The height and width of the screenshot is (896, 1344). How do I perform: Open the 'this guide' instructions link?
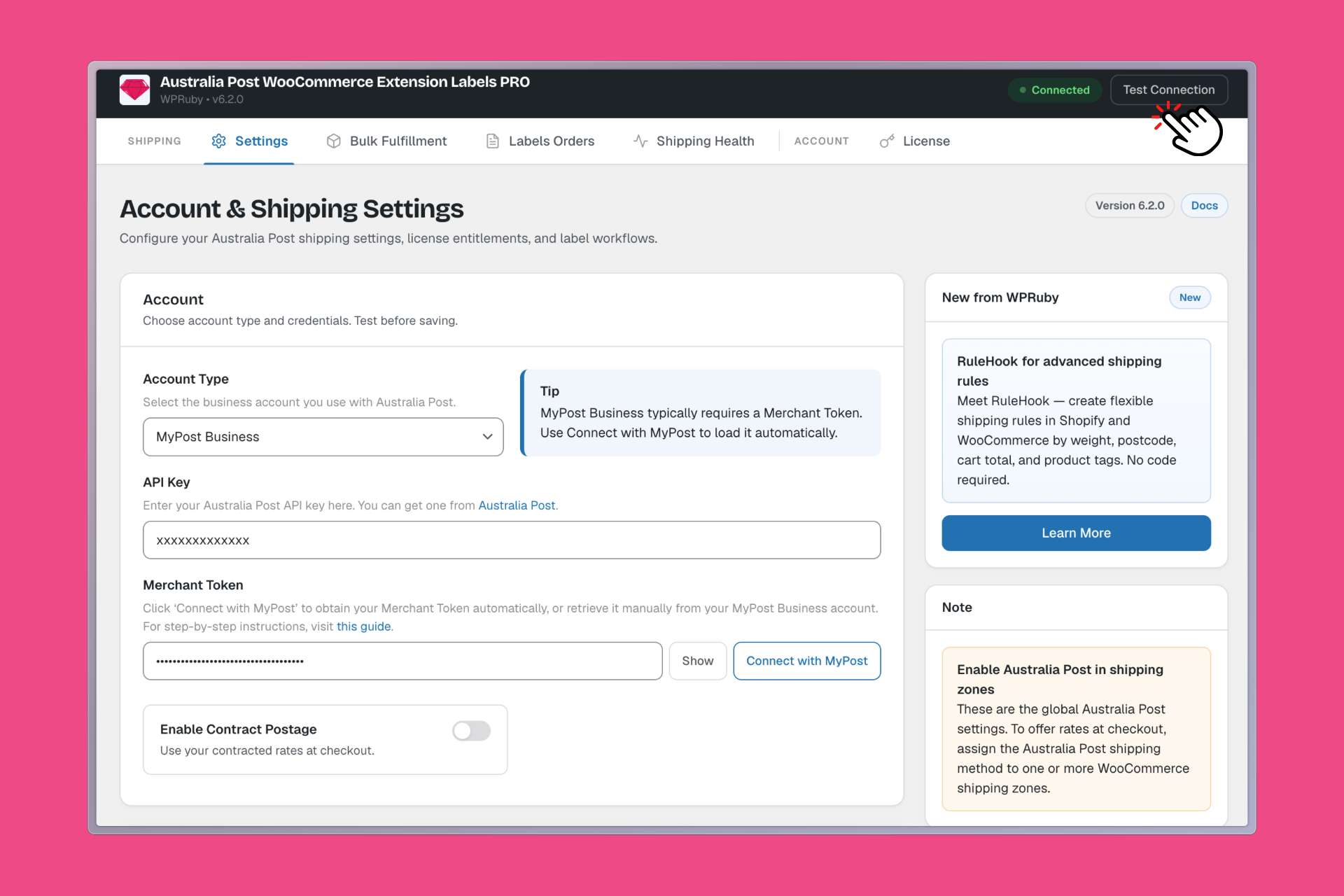[x=363, y=626]
